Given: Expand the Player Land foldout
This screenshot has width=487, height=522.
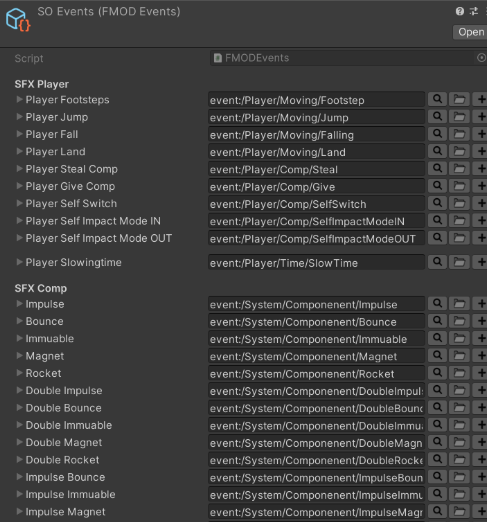Looking at the screenshot, I should pyautogui.click(x=19, y=151).
